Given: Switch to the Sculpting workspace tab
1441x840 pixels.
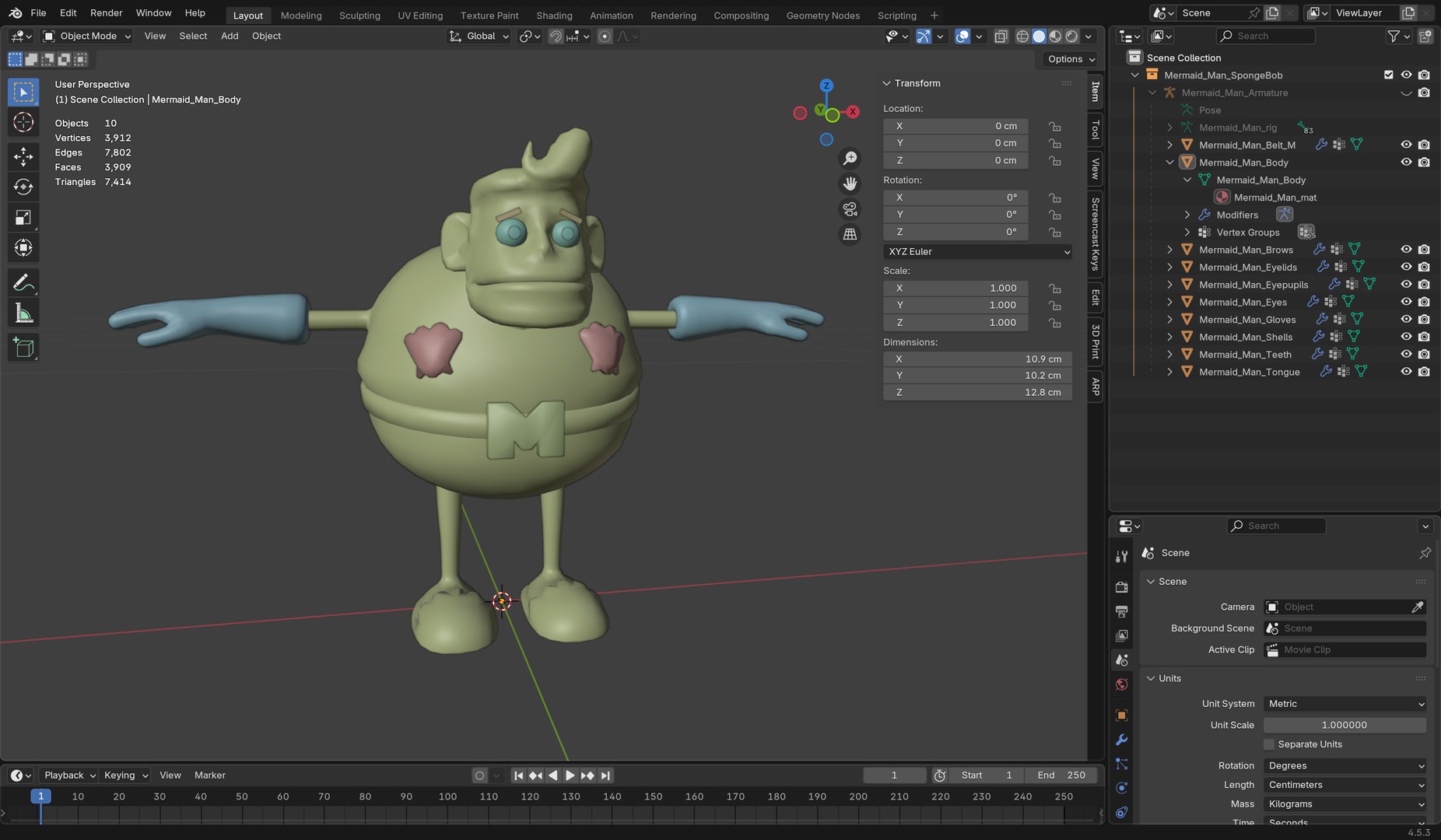Looking at the screenshot, I should point(359,15).
